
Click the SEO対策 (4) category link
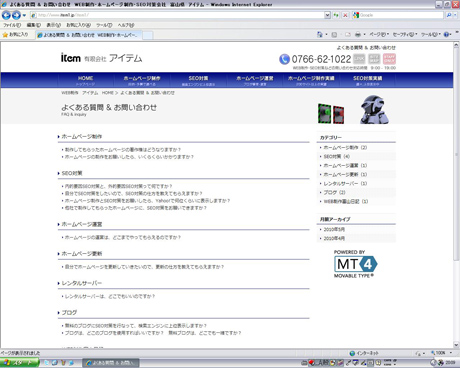336,156
